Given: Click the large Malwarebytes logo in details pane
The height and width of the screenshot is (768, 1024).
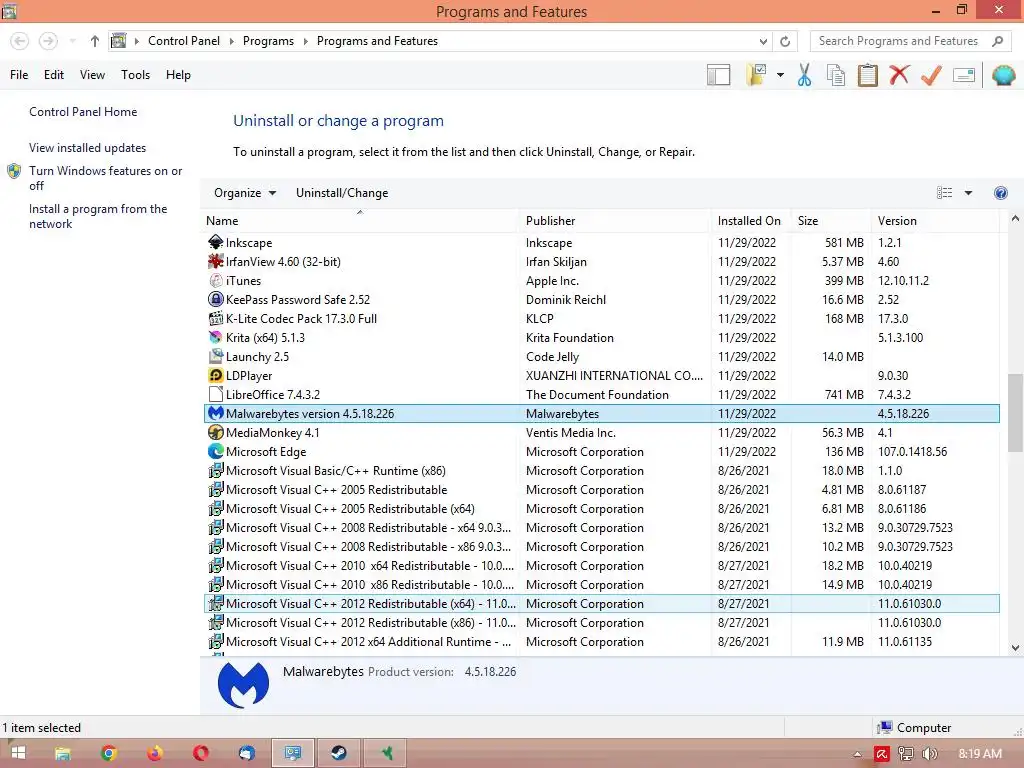Looking at the screenshot, I should 243,684.
